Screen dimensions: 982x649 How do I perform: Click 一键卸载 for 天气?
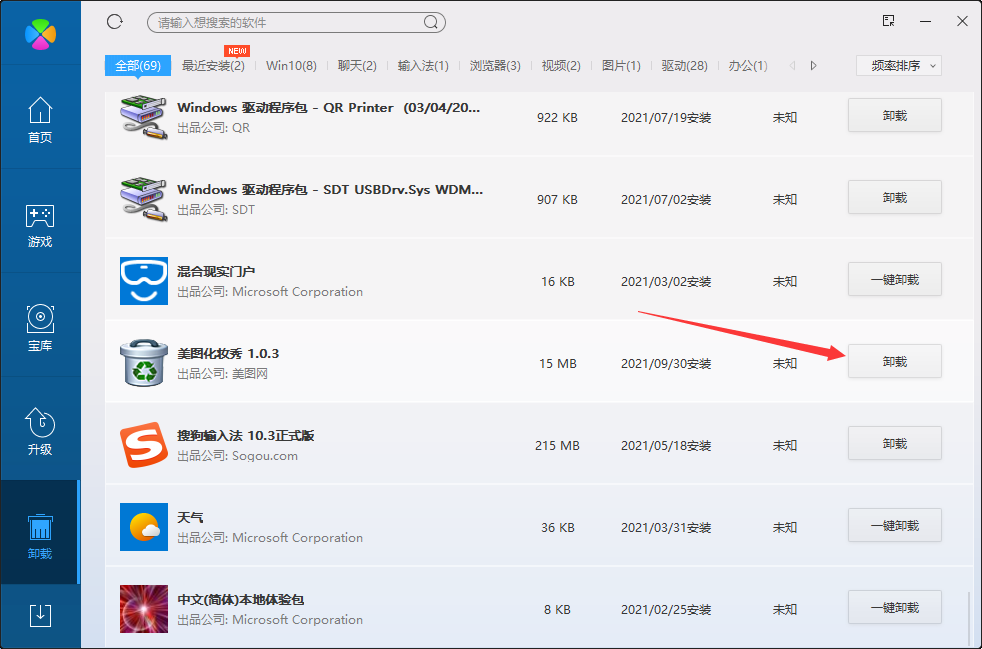click(895, 526)
